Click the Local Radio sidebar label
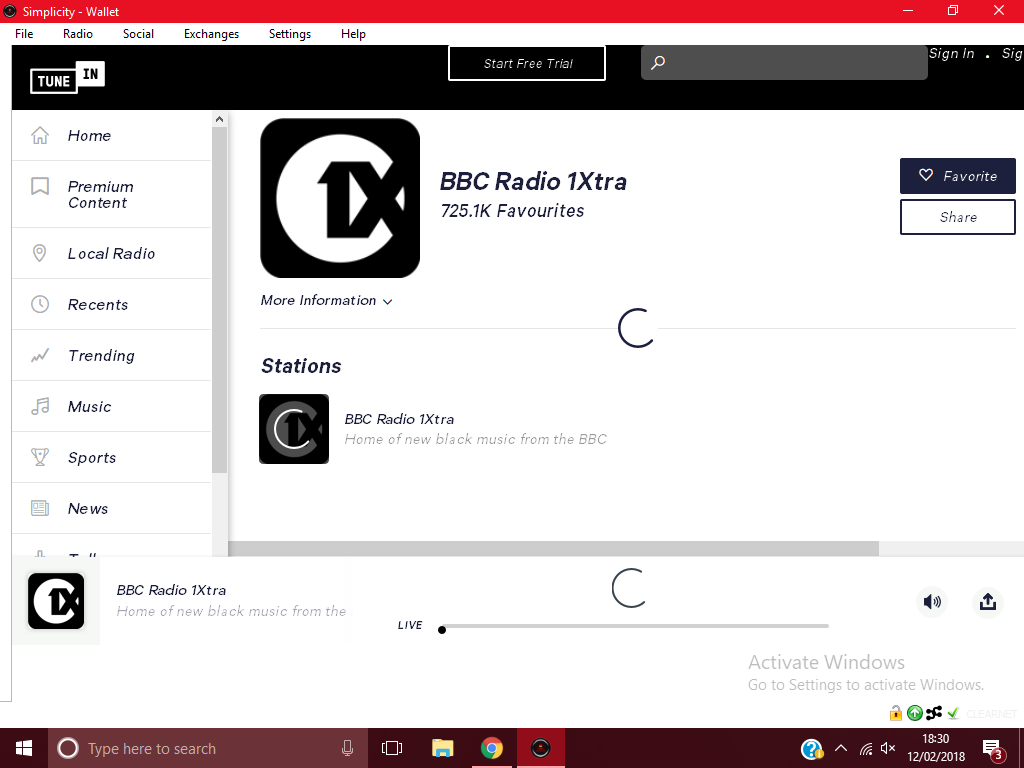The width and height of the screenshot is (1024, 768). pyautogui.click(x=112, y=253)
